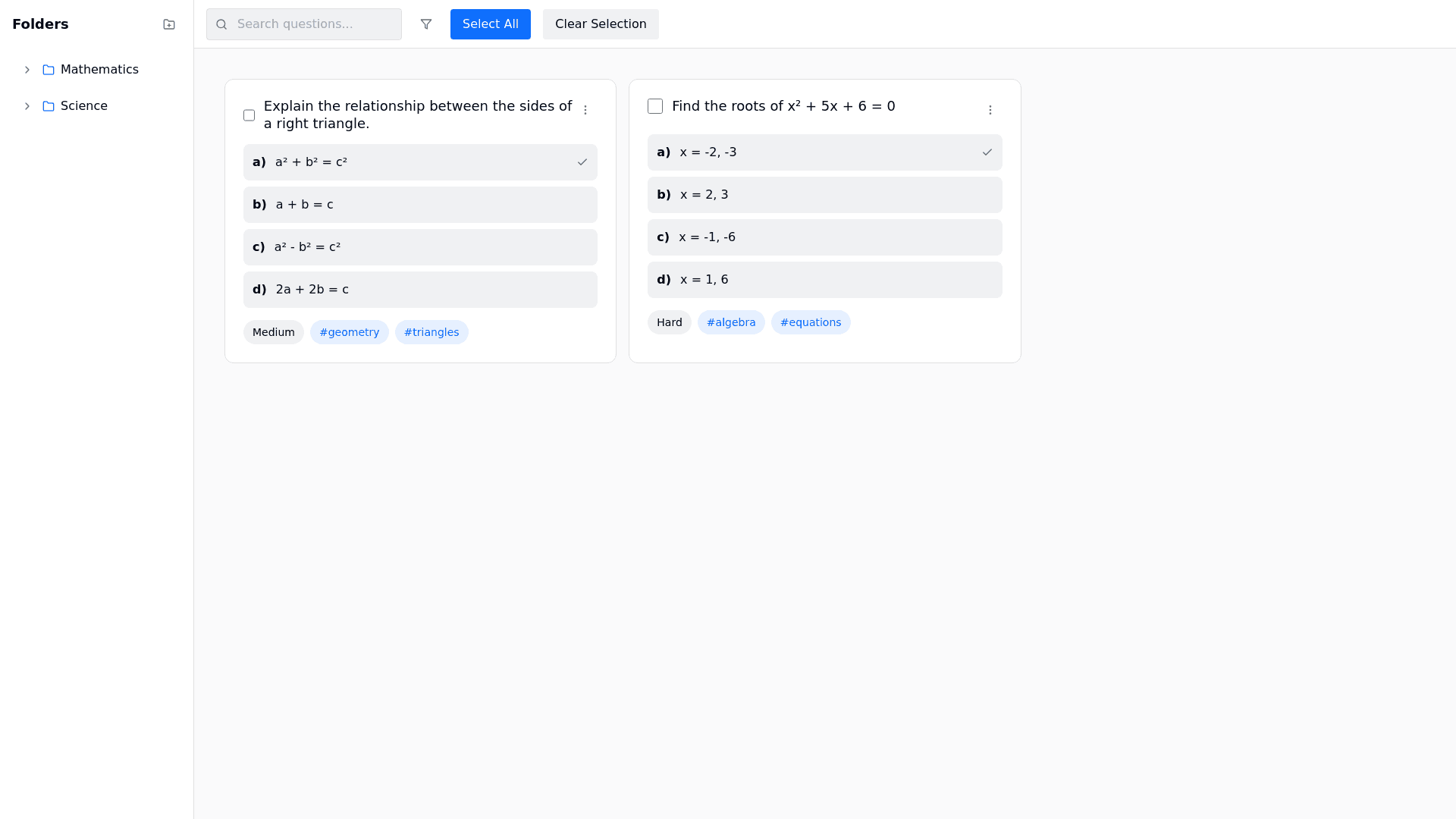Click checkmark on a² + b² = c² answer

click(x=582, y=162)
